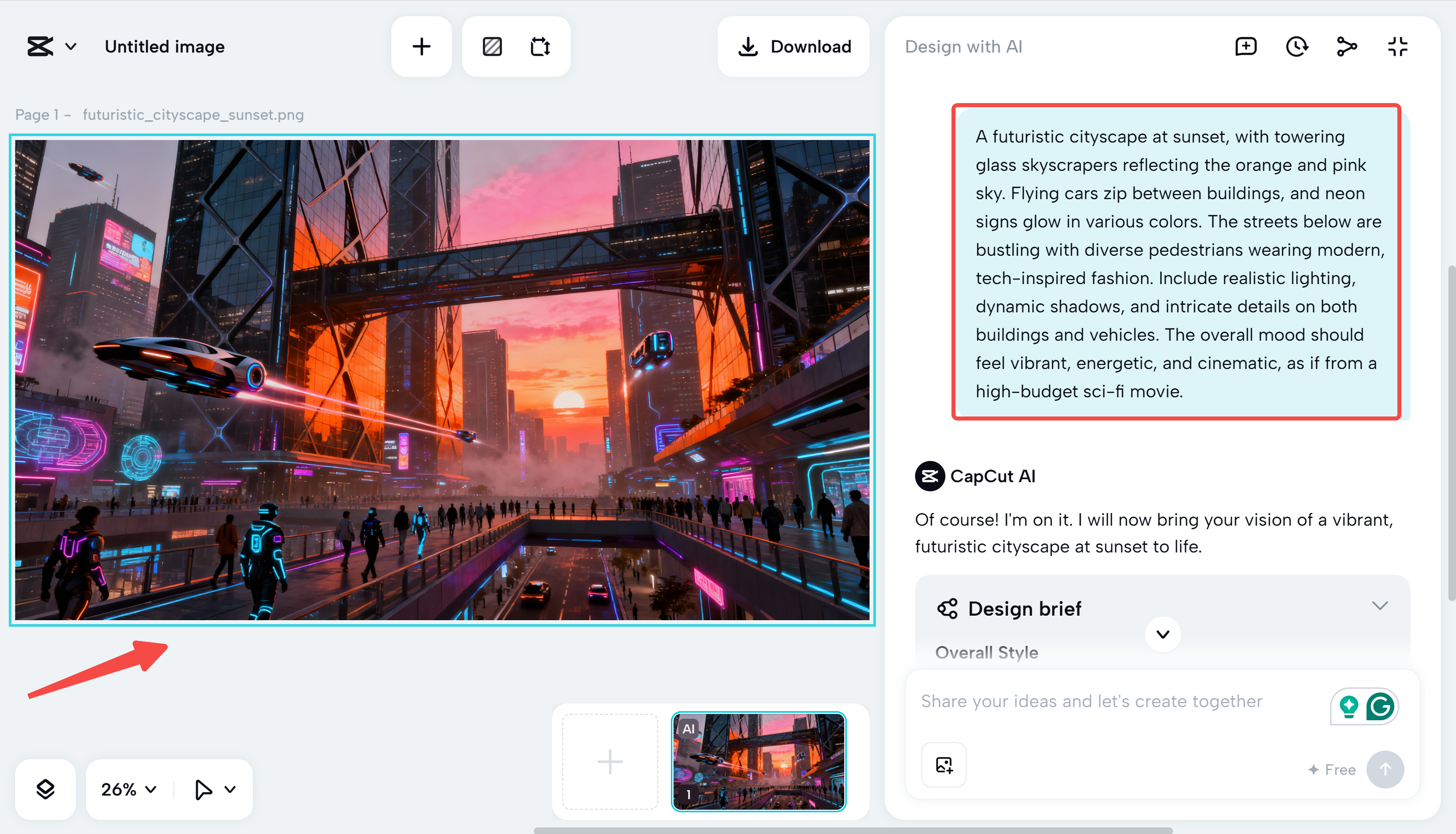Viewport: 1456px width, 834px height.
Task: Open dropdown arrow next to CapCut logo
Action: (x=71, y=47)
